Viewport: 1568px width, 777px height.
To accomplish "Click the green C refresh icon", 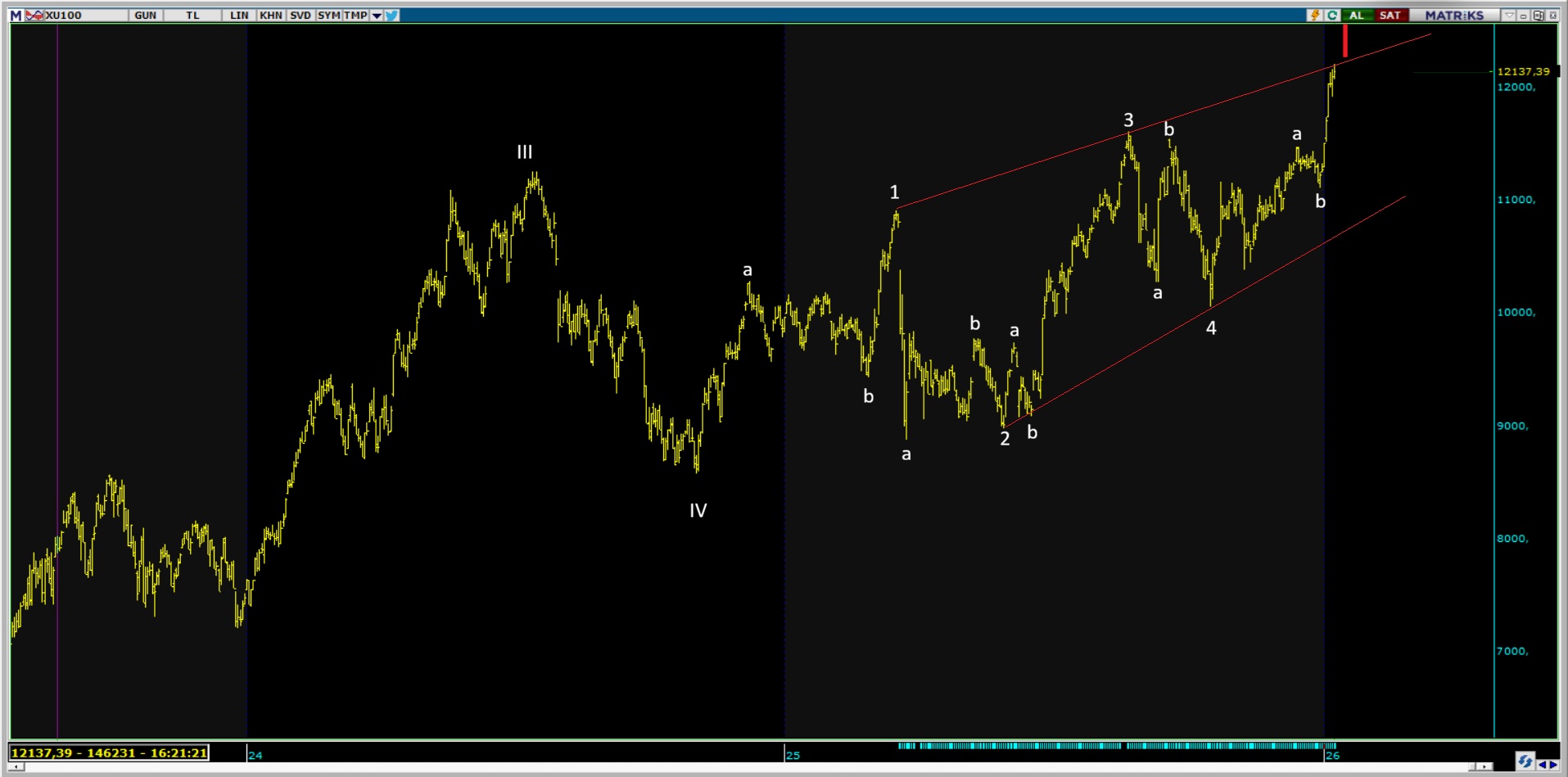I will pyautogui.click(x=1332, y=16).
